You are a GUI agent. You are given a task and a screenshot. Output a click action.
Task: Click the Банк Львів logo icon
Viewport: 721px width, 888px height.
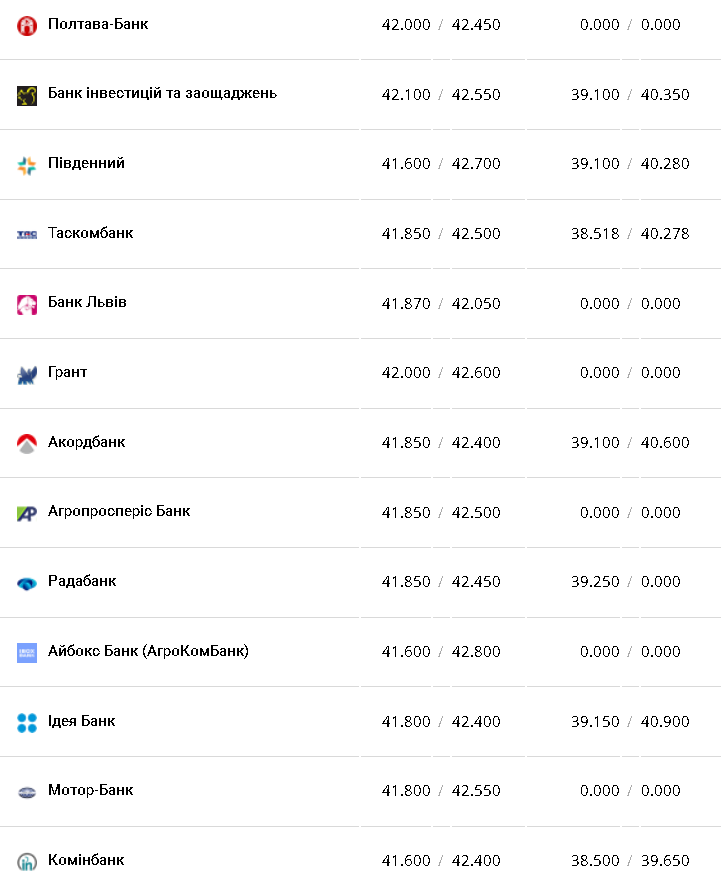click(x=27, y=305)
